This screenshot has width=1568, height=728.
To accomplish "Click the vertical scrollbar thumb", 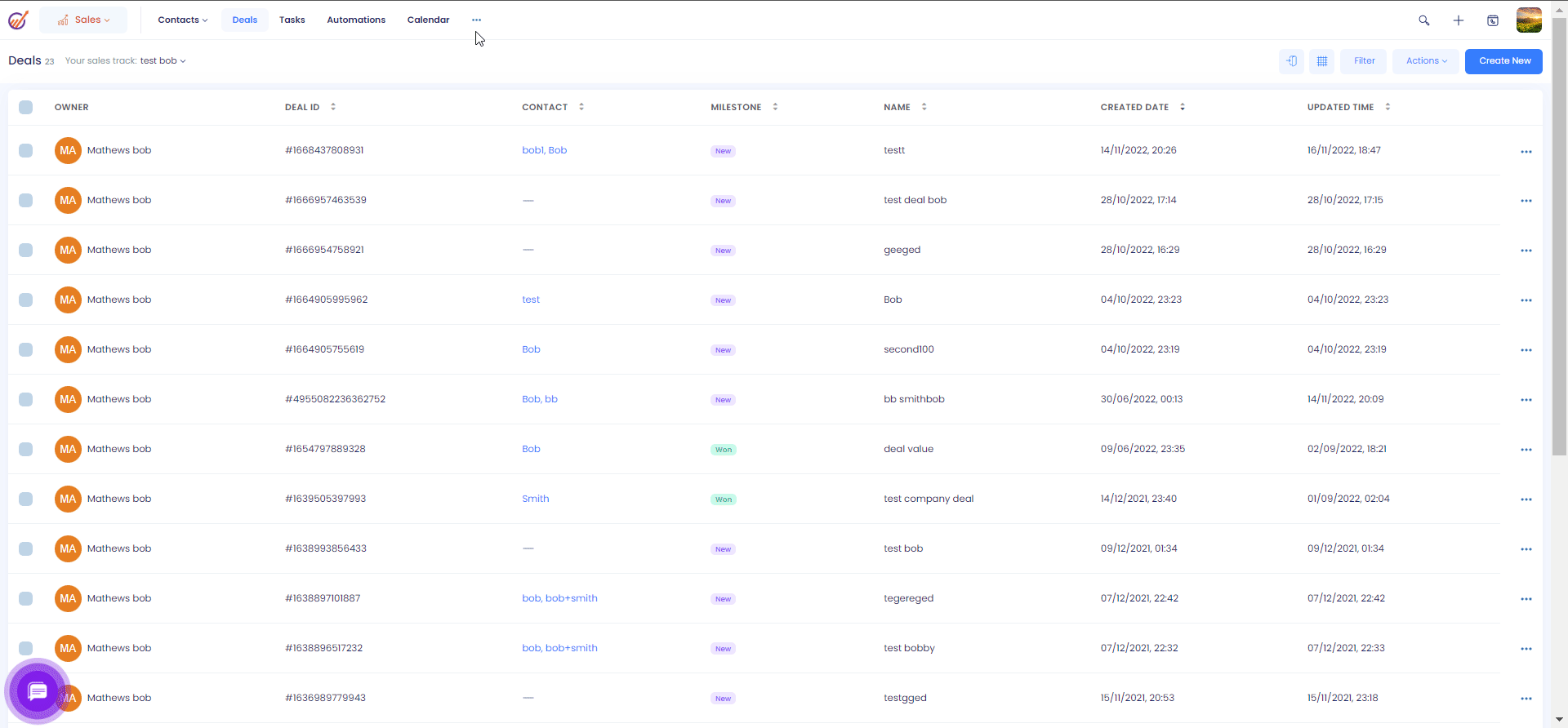I will click(x=1559, y=237).
